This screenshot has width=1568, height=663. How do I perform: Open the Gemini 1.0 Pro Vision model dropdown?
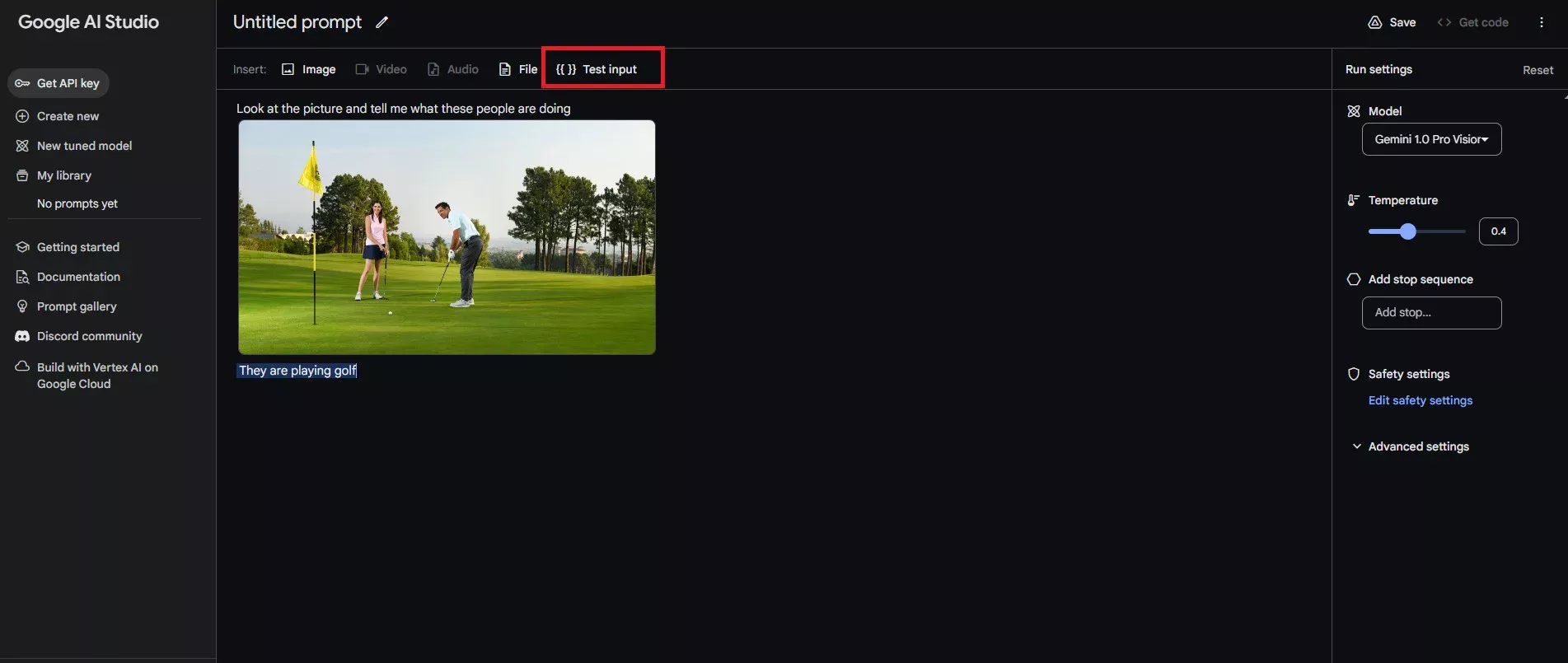(x=1431, y=139)
